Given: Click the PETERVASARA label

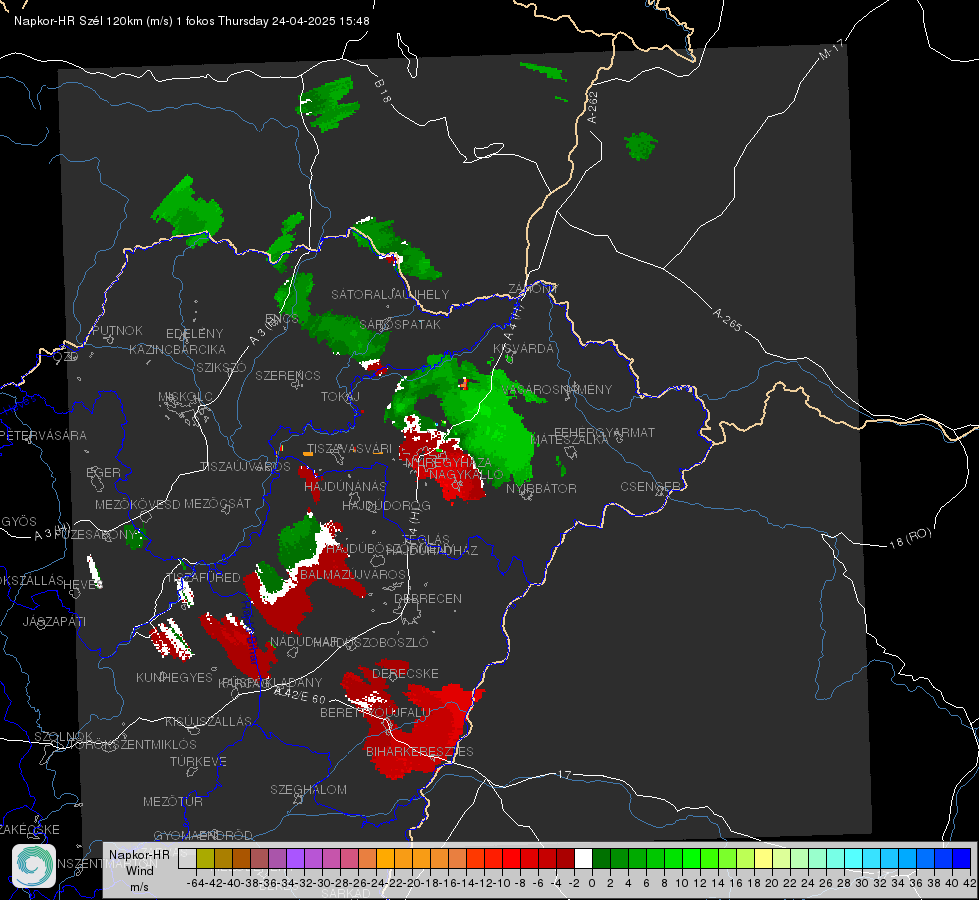Looking at the screenshot, I should [x=43, y=435].
